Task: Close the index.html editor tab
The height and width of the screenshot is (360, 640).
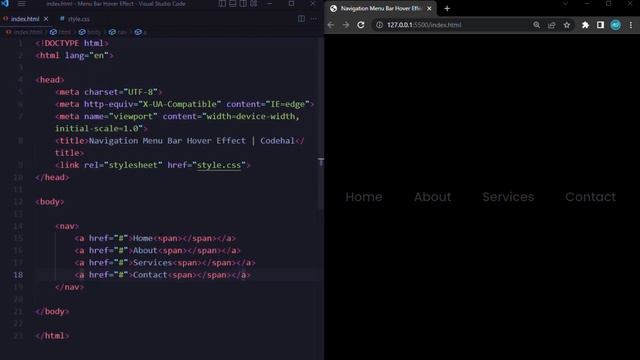Action: pyautogui.click(x=46, y=19)
